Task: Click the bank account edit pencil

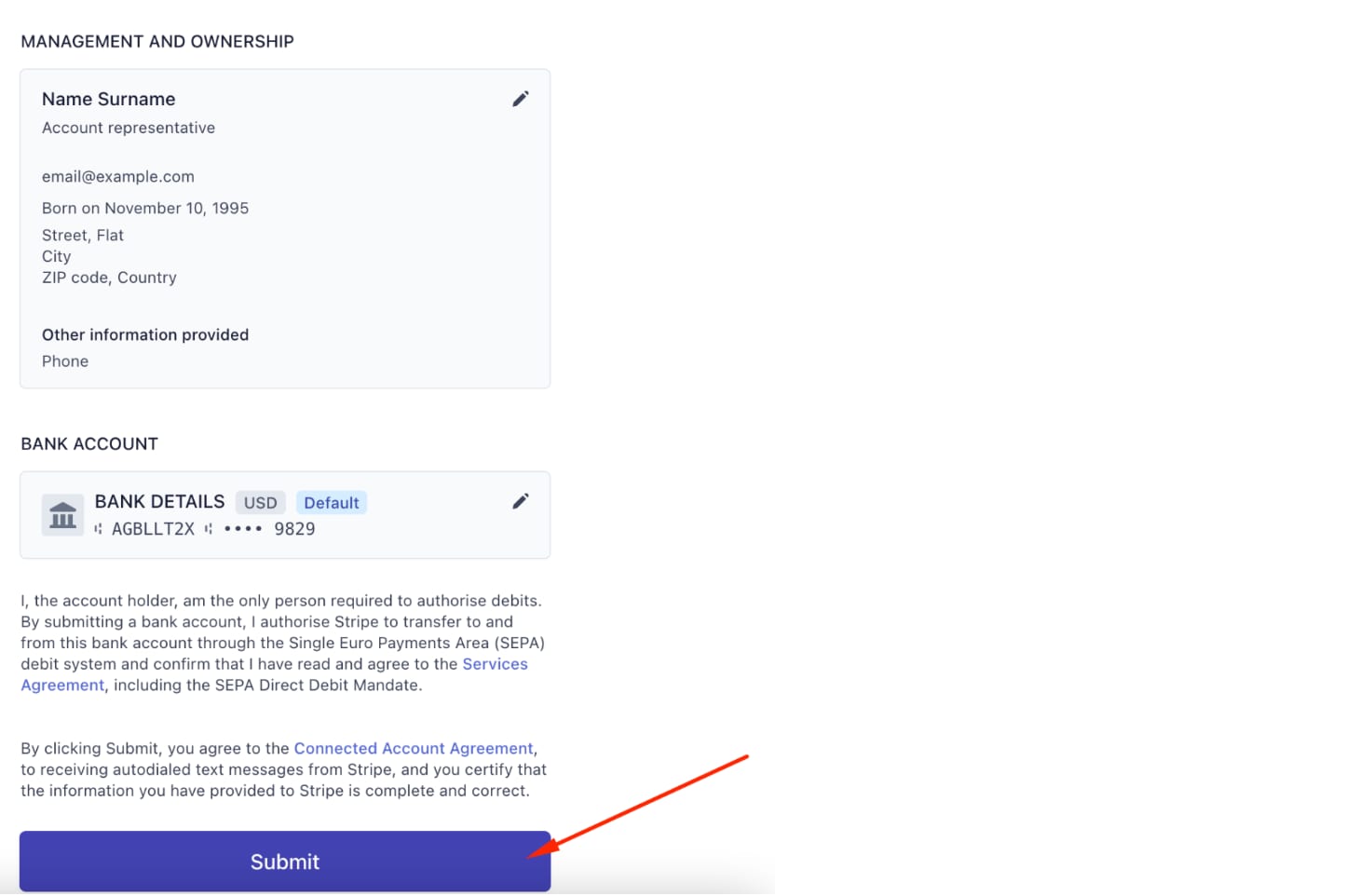Action: tap(521, 502)
